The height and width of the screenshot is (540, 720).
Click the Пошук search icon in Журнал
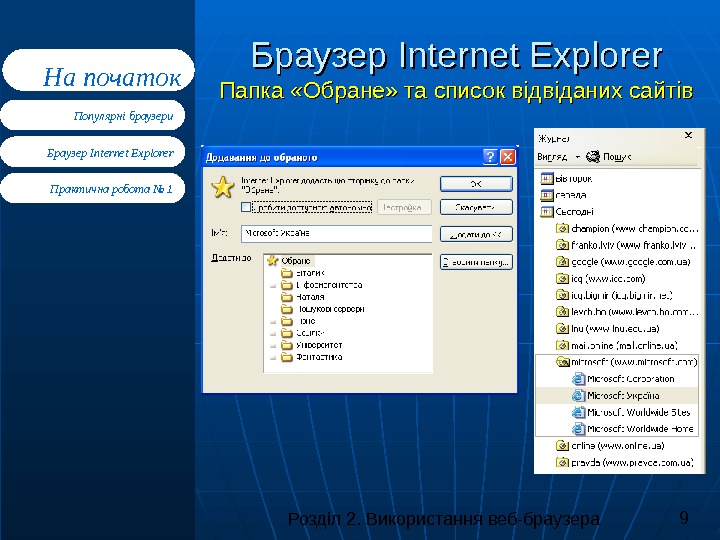pos(593,157)
